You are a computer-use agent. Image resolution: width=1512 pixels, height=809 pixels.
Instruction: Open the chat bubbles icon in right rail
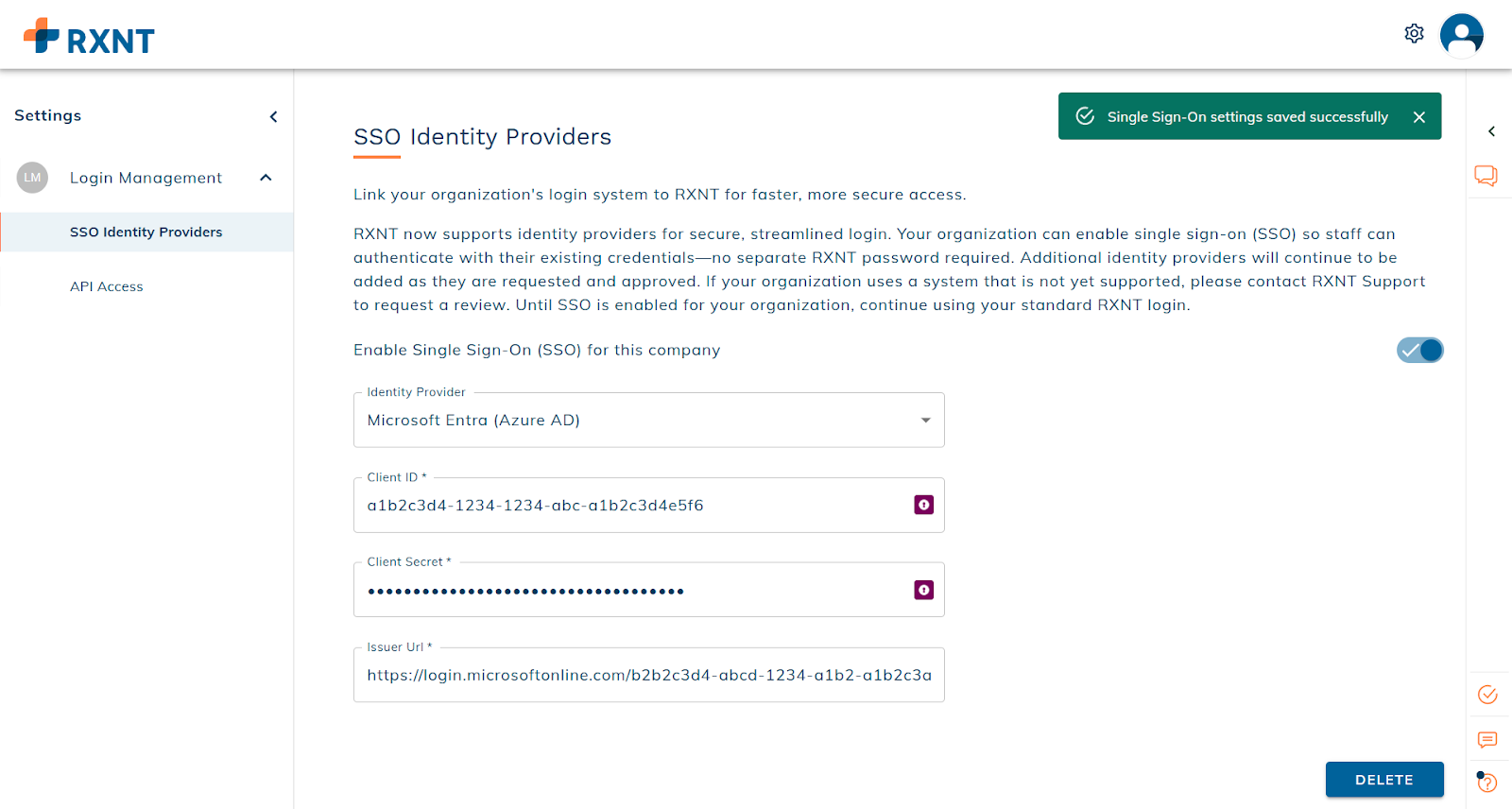1486,176
